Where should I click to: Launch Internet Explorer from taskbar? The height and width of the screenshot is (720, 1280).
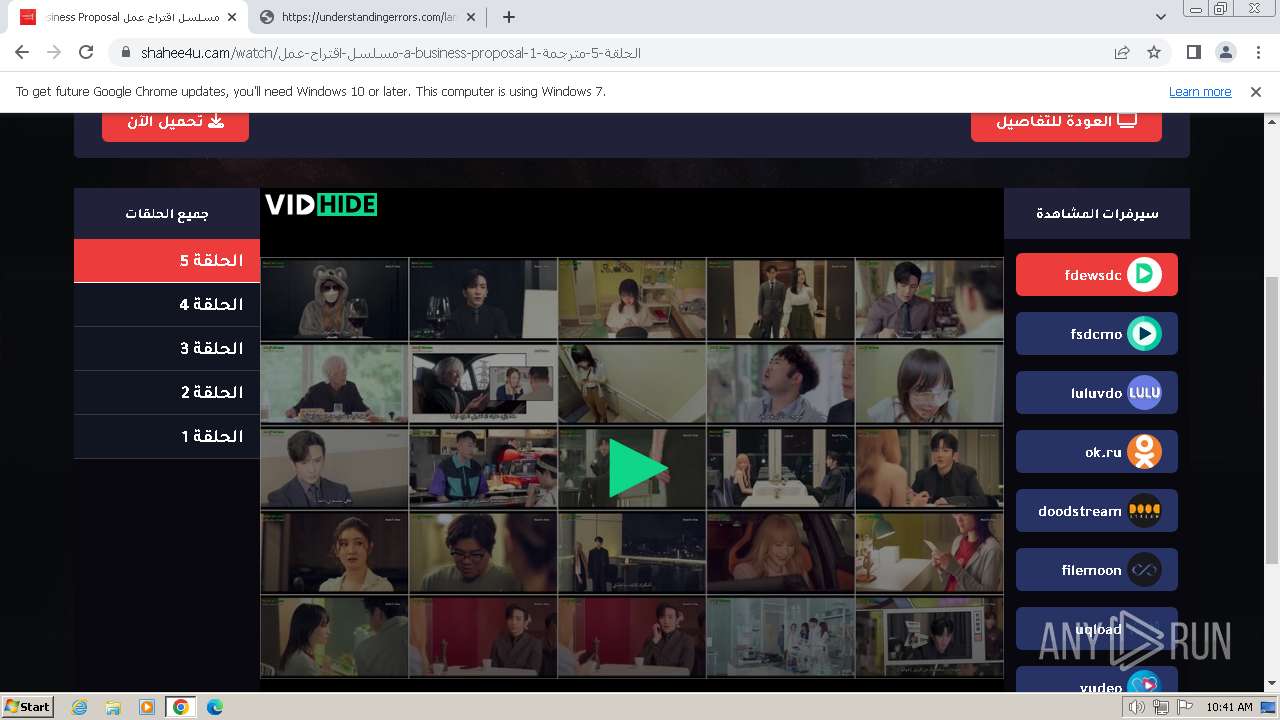point(80,707)
